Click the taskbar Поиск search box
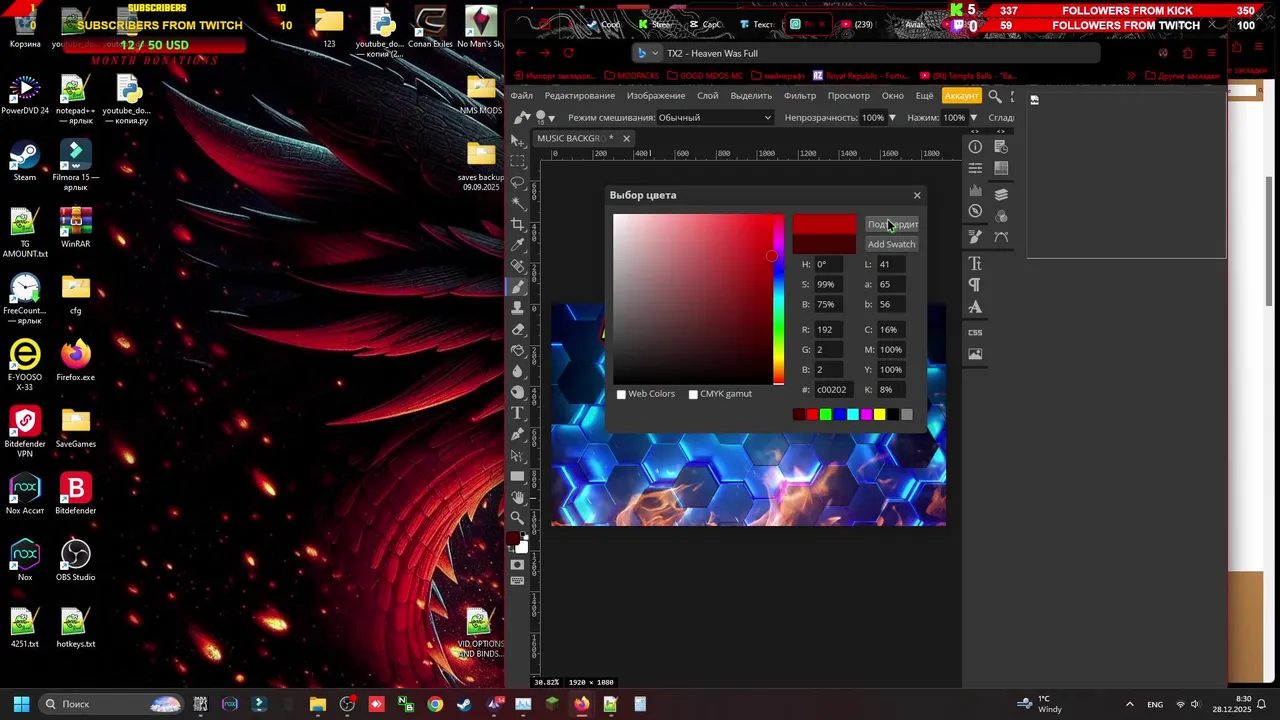The height and width of the screenshot is (720, 1280). 111,704
